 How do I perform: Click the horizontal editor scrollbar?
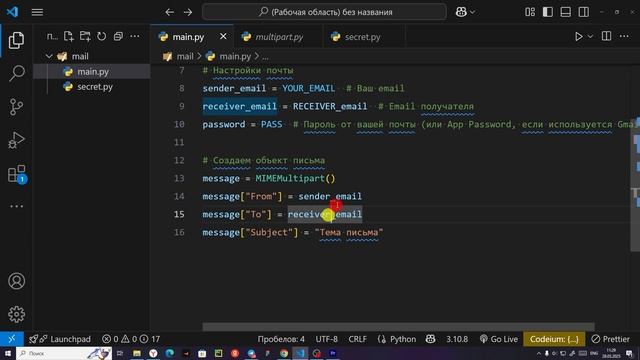point(398,327)
